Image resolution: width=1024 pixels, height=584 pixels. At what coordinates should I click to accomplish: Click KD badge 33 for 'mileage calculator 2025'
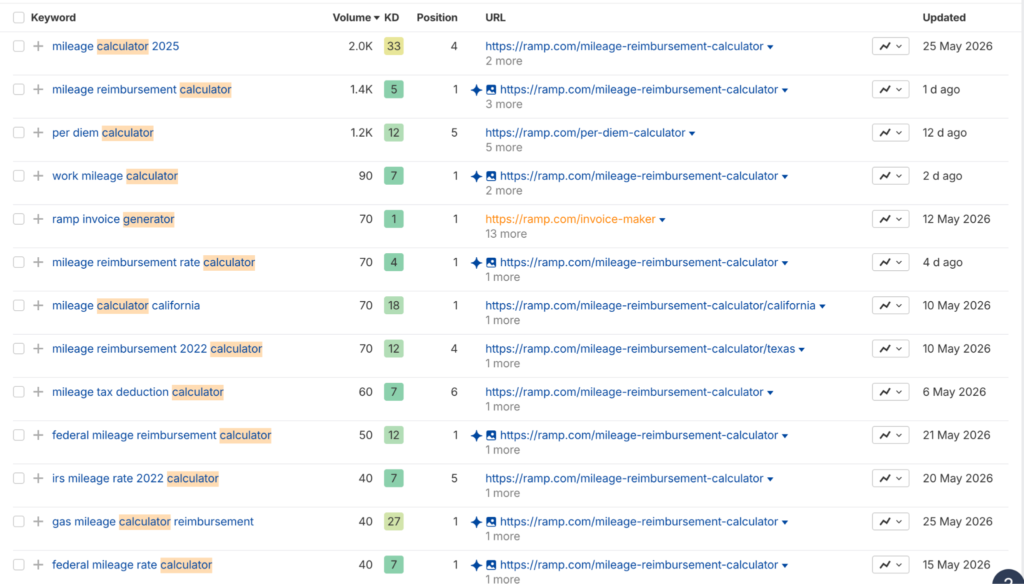[x=393, y=46]
